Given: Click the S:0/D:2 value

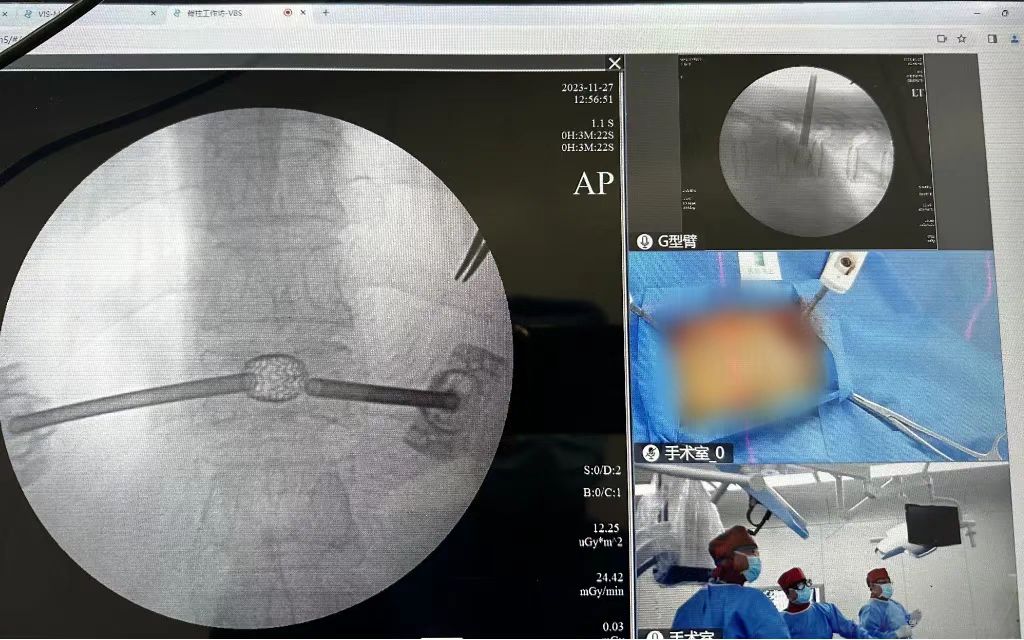Looking at the screenshot, I should coord(602,470).
